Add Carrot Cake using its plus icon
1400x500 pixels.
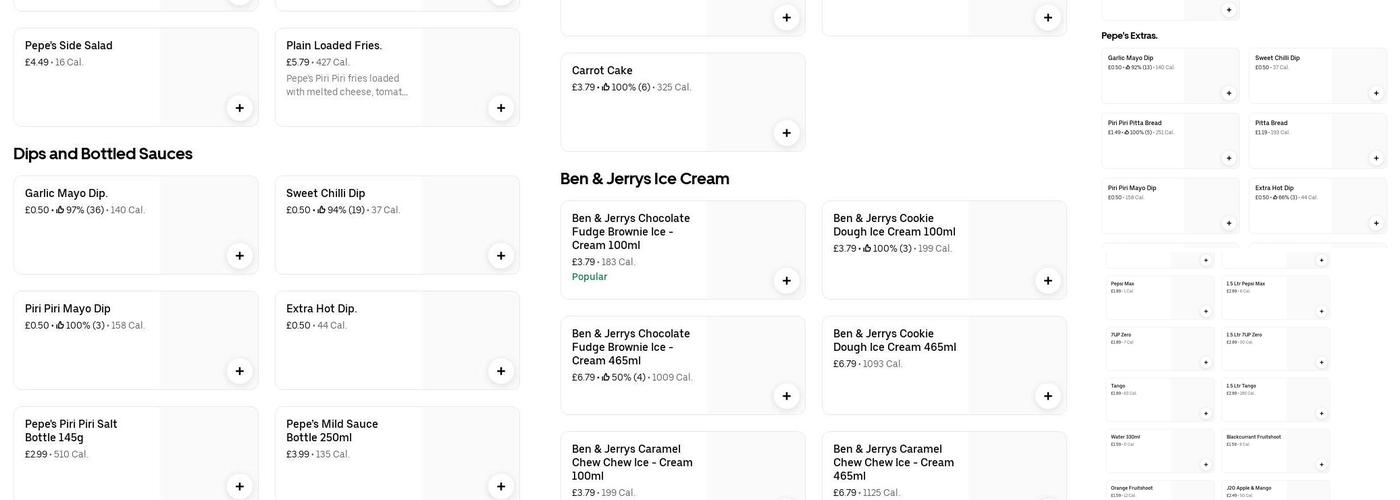point(787,133)
